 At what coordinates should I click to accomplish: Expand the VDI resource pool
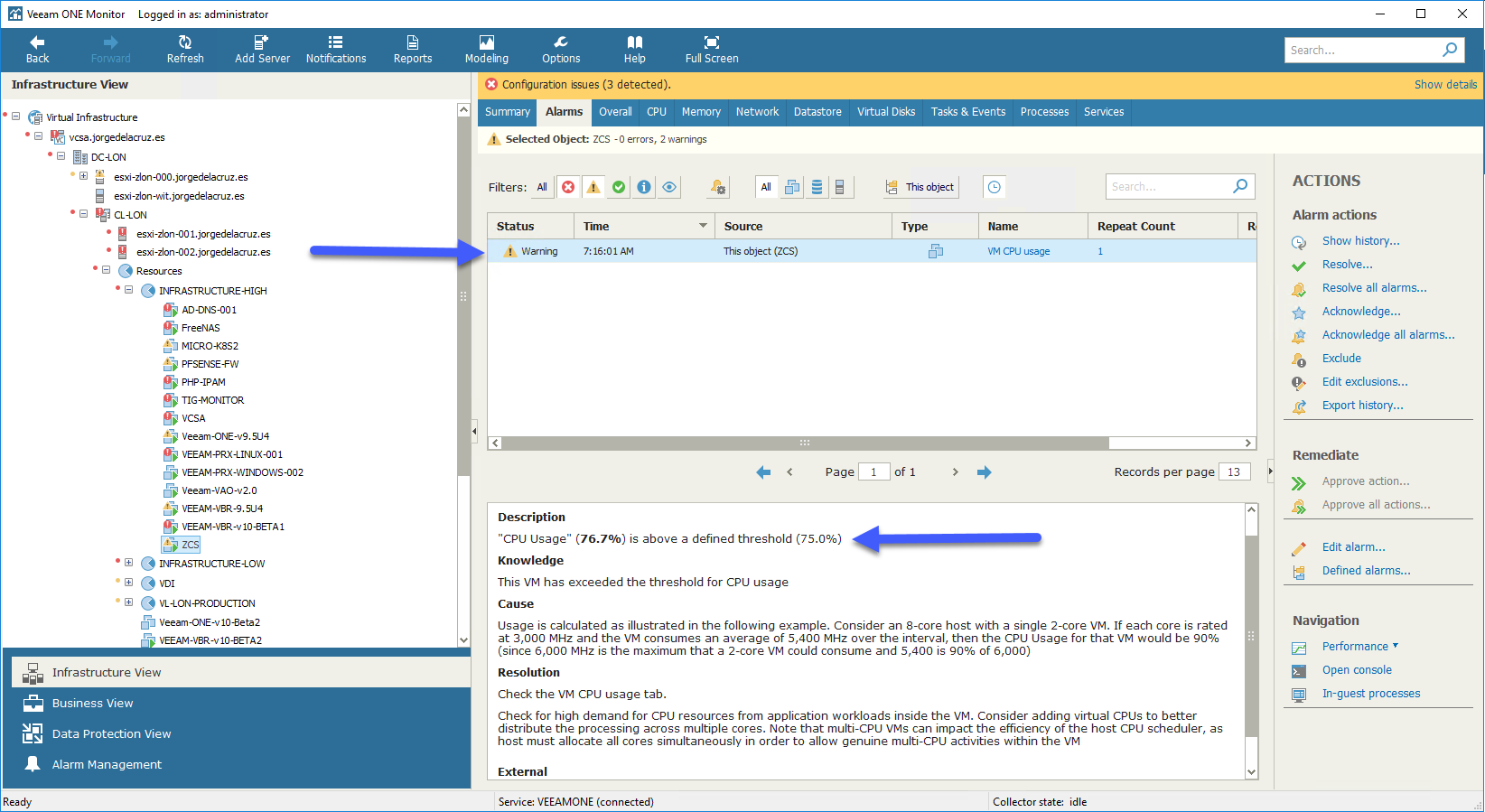[128, 583]
